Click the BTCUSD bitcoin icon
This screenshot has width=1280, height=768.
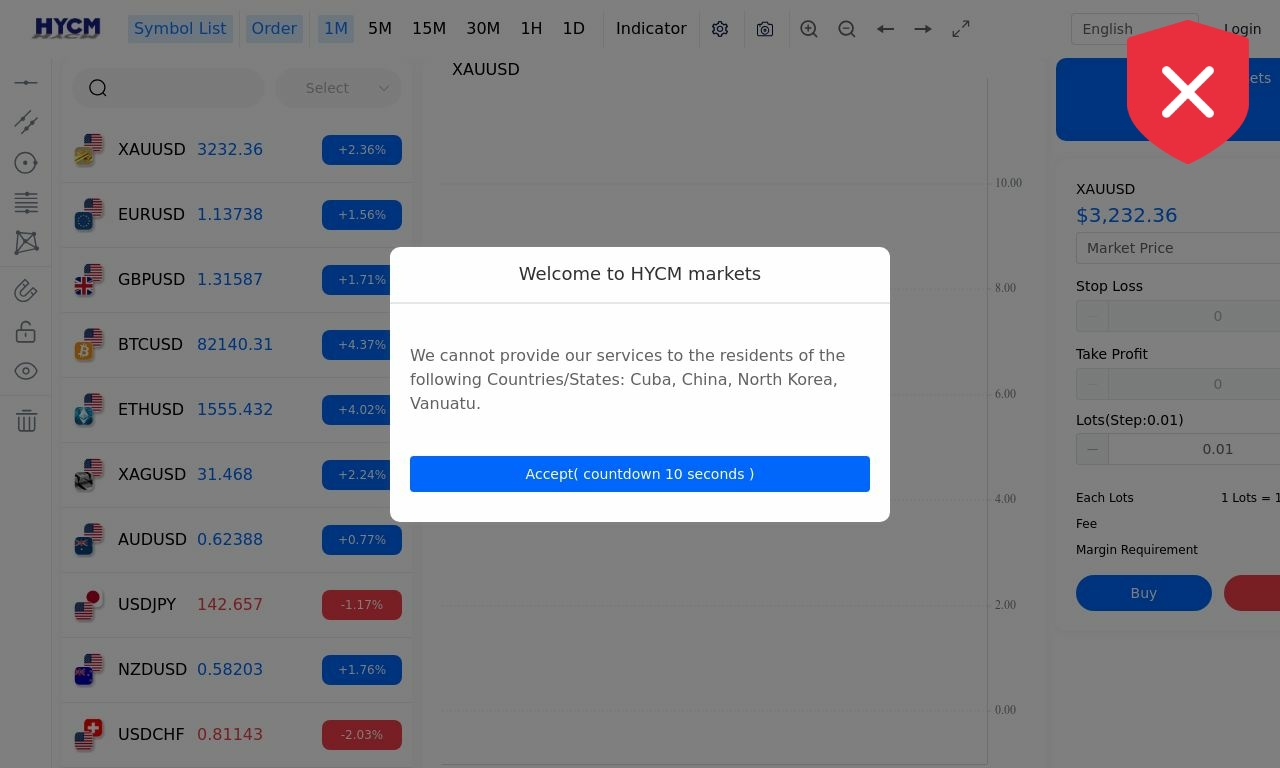click(x=89, y=344)
